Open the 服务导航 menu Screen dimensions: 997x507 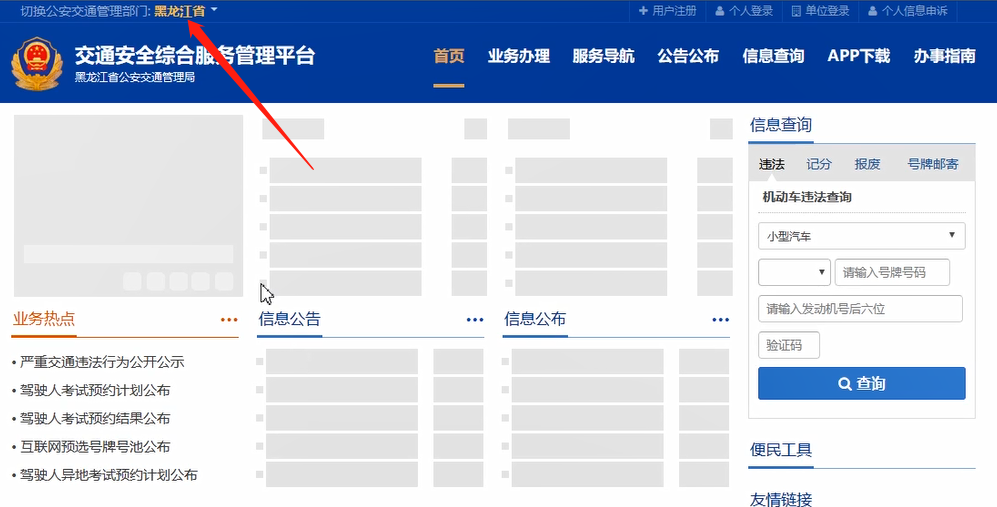click(603, 56)
